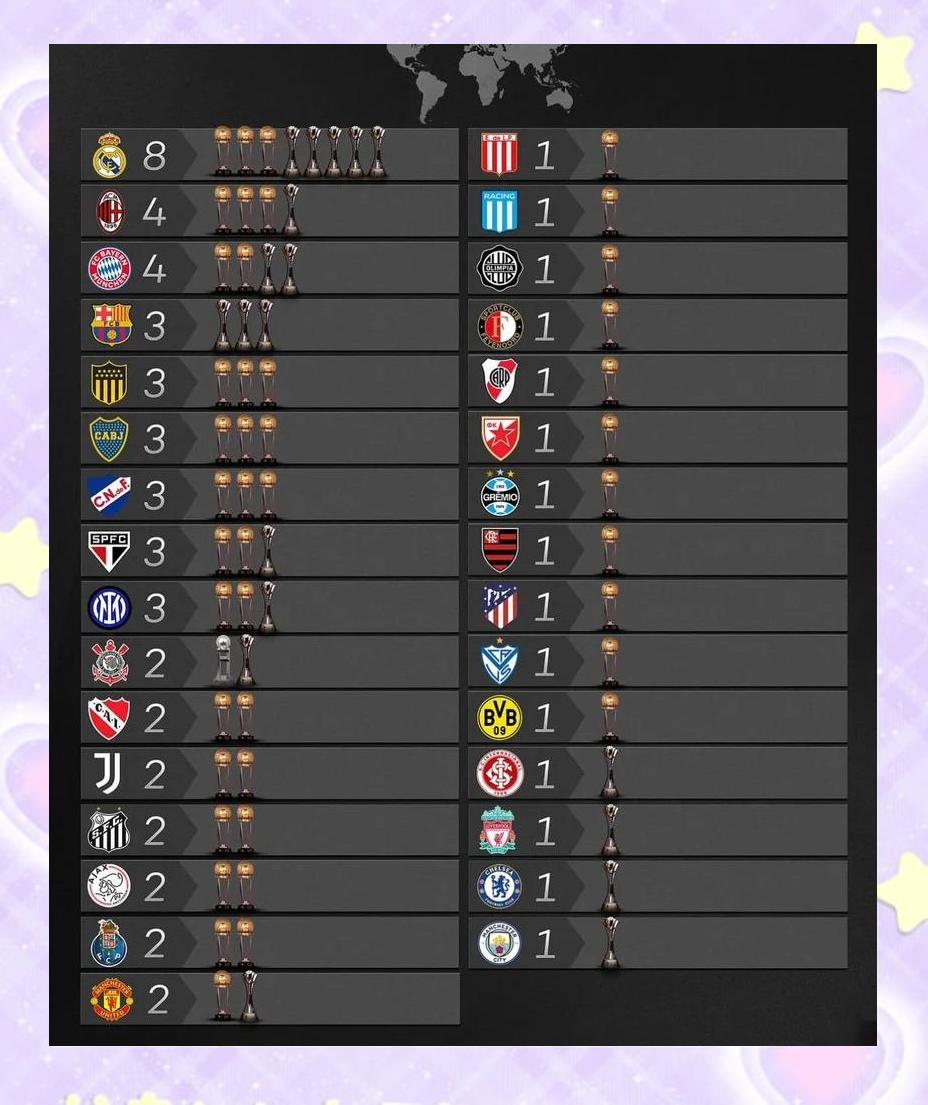
Task: Click the number 8 beside Real Madrid
Action: coord(154,156)
